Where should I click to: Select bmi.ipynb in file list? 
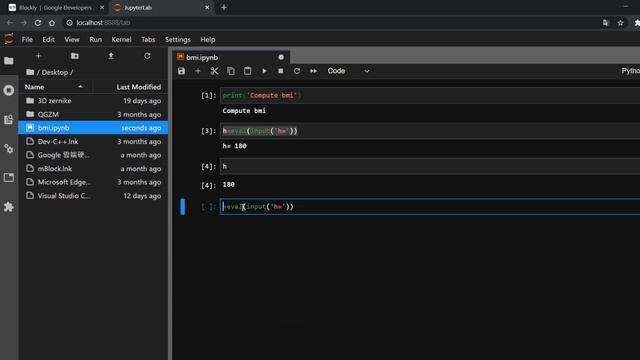[93, 128]
